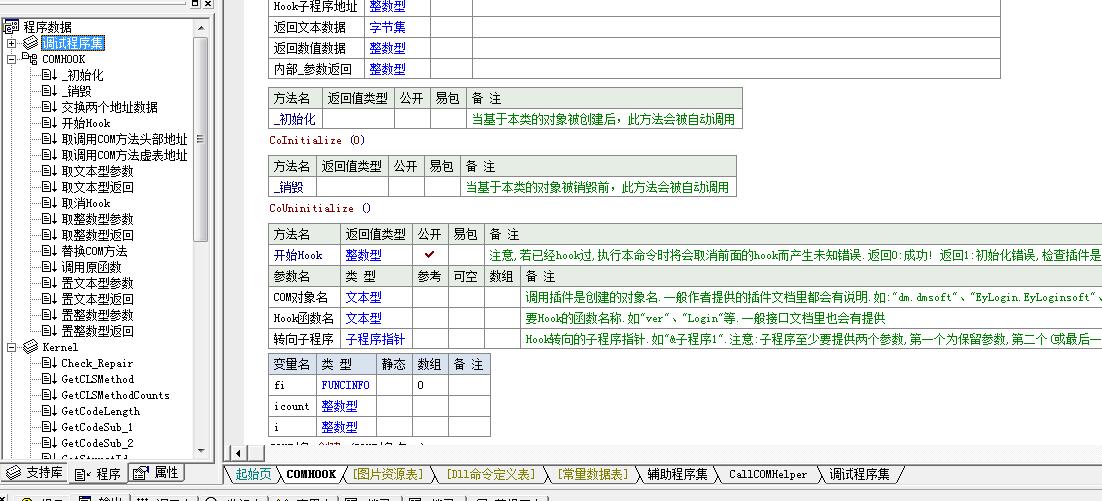The image size is (1102, 501).
Task: Switch to the CallCOMHelper tab
Action: click(768, 474)
